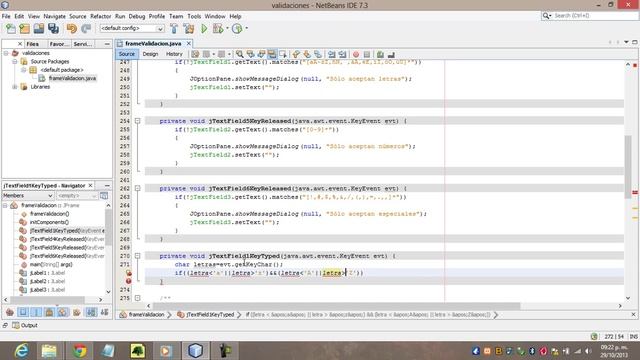This screenshot has height=360, width=640.
Task: Toggle Show Fields navigator filter
Action: coord(23,313)
